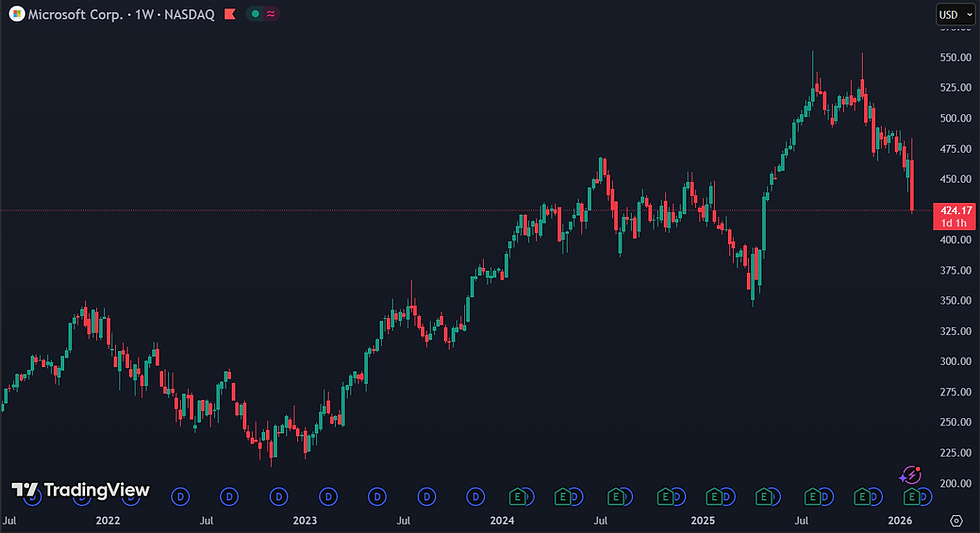Click the 2024 time axis label
This screenshot has height=533, width=980.
(x=502, y=521)
